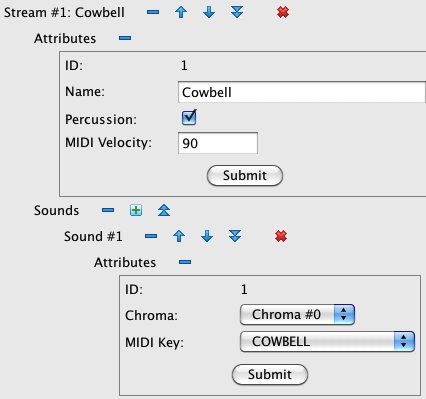Screen dimensions: 426x399
Task: Delete Stream #1 Cowbell with red X
Action: (283, 12)
